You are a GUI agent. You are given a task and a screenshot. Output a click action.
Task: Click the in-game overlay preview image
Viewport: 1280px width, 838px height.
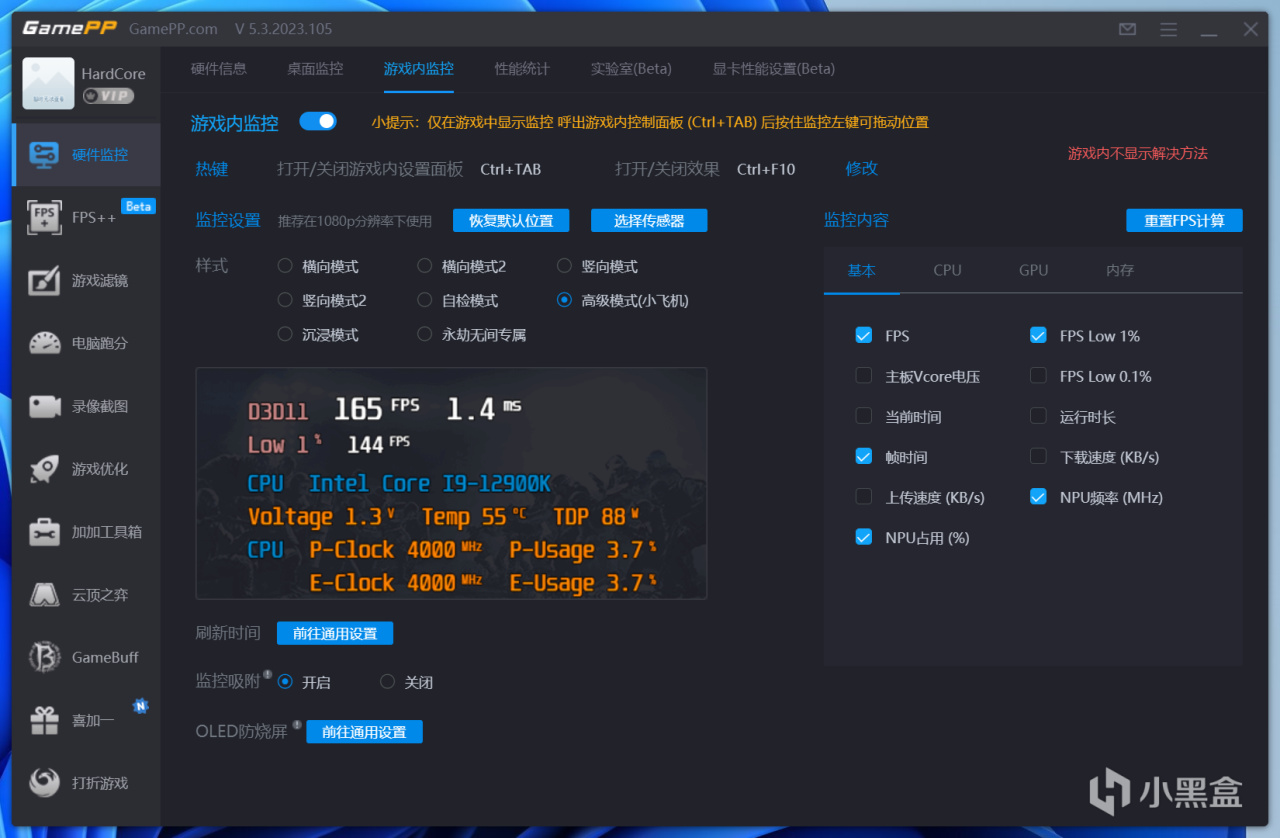pos(452,483)
